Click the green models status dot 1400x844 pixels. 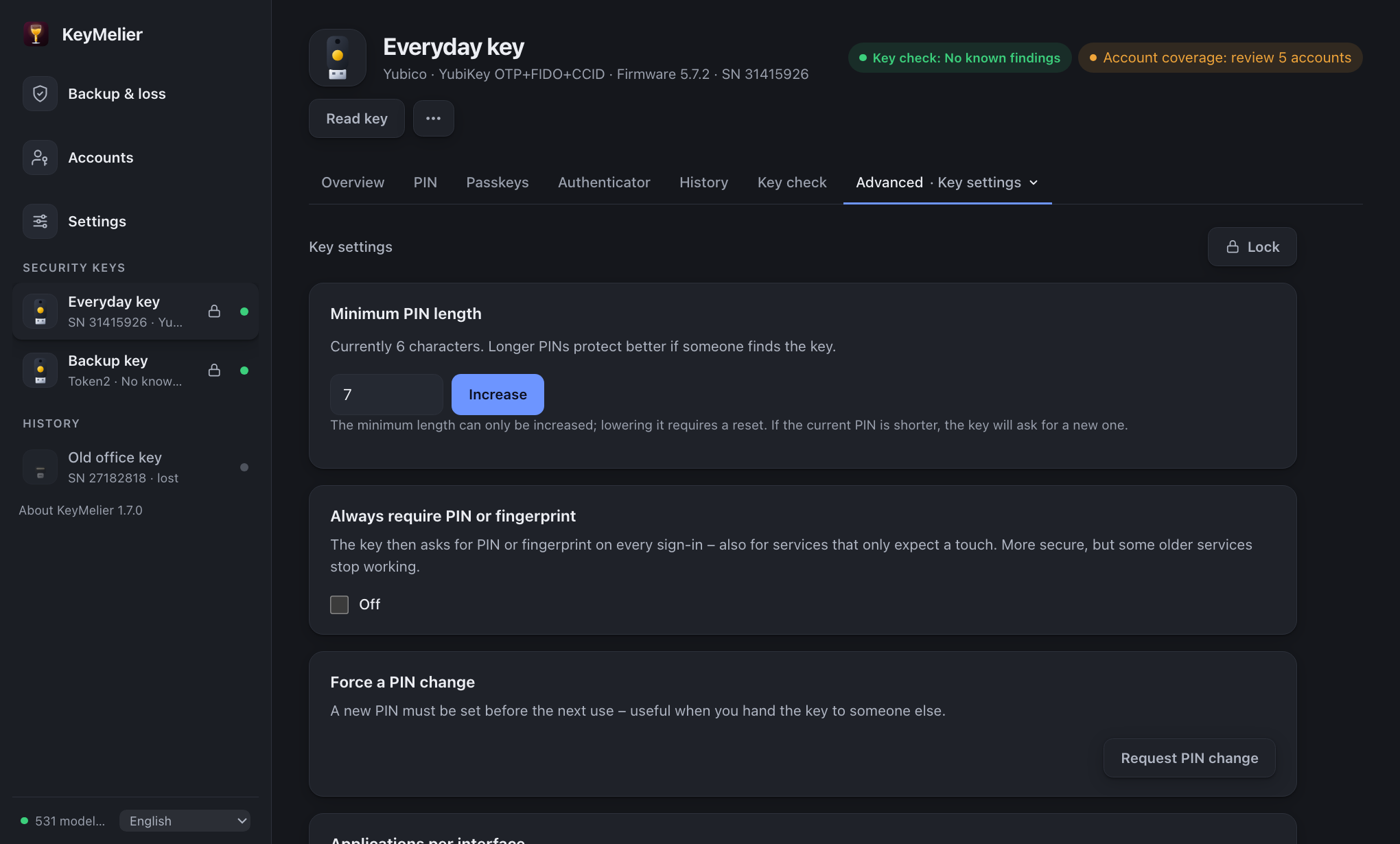coord(25,821)
